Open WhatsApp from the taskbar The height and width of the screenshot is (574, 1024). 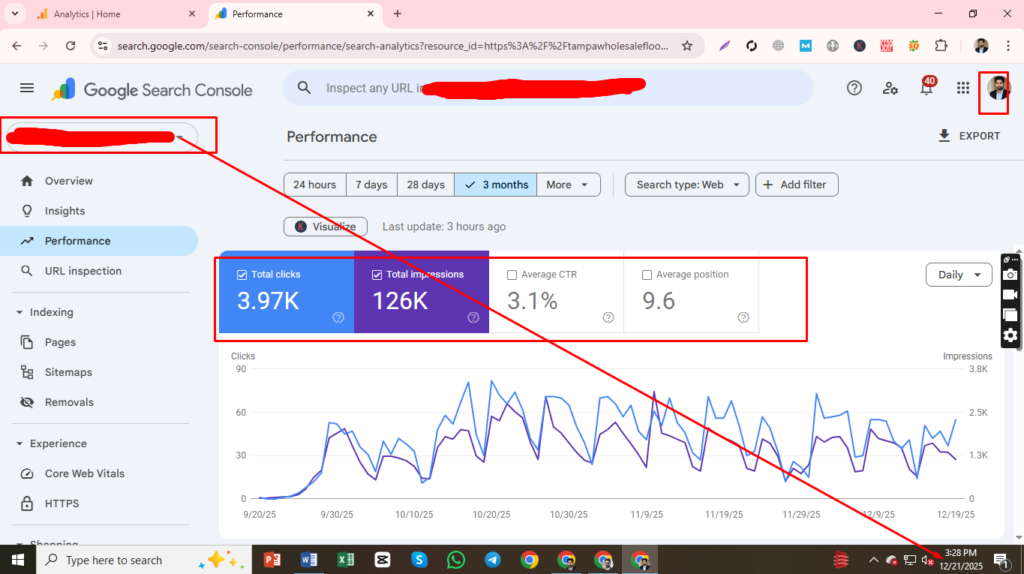coord(456,560)
